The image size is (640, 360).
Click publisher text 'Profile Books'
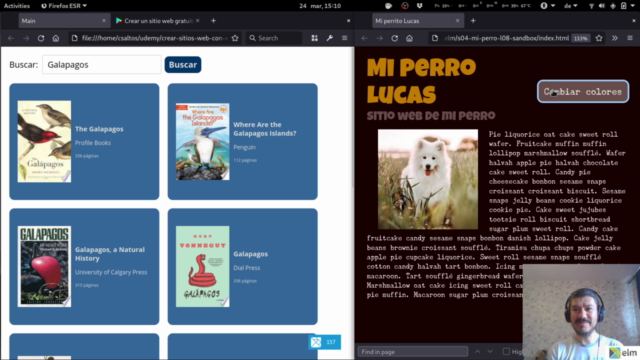pyautogui.click(x=93, y=143)
